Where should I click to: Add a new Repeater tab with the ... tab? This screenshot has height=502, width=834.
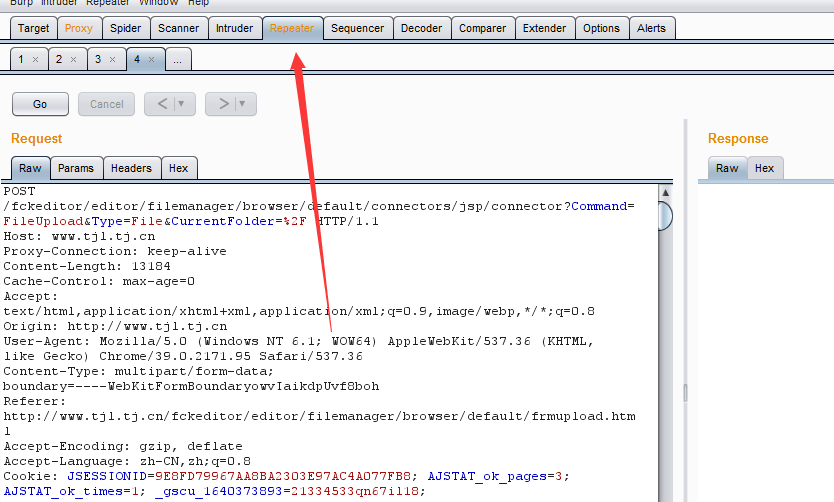(x=178, y=59)
